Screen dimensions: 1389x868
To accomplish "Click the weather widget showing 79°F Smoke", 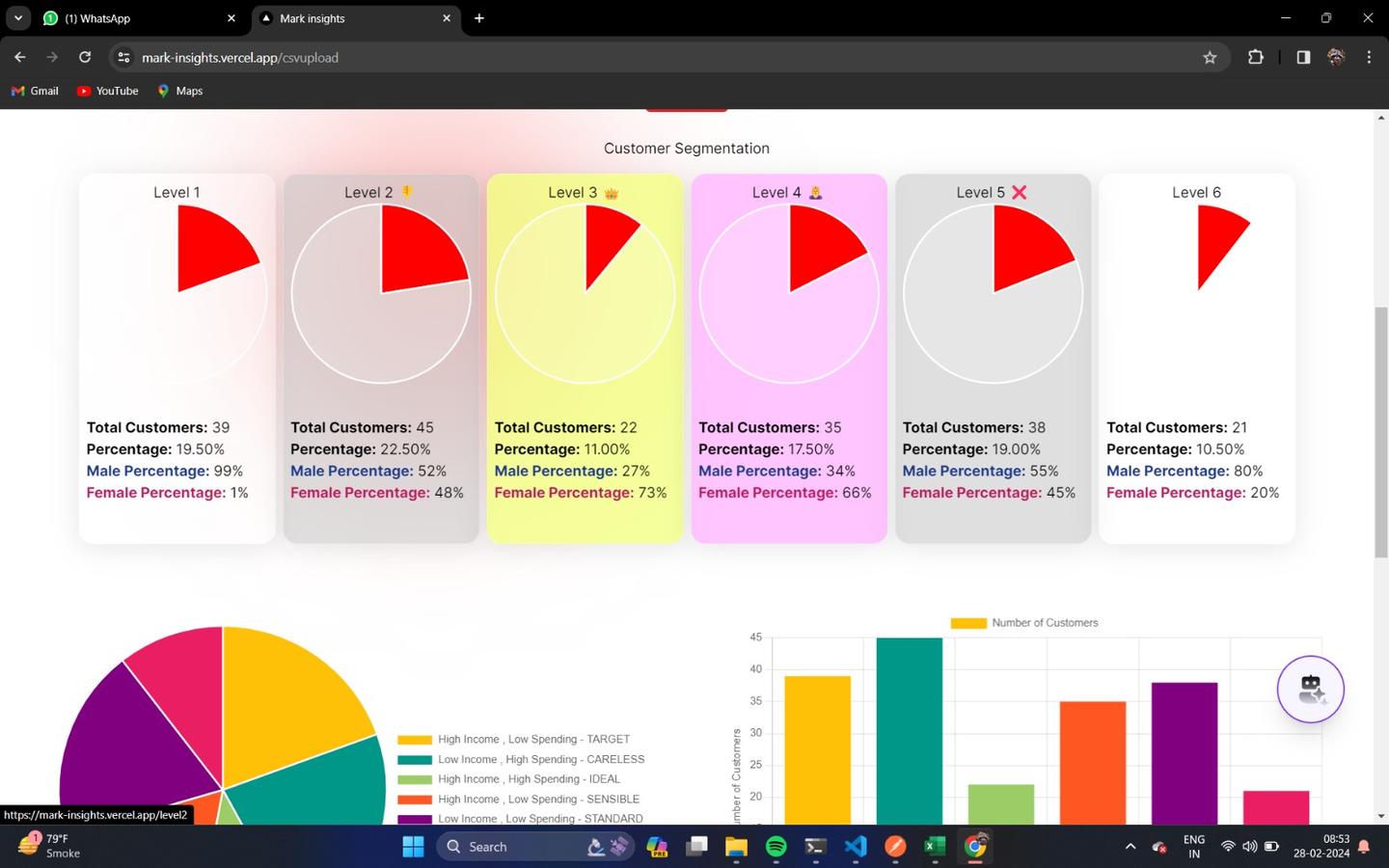I will [50, 846].
